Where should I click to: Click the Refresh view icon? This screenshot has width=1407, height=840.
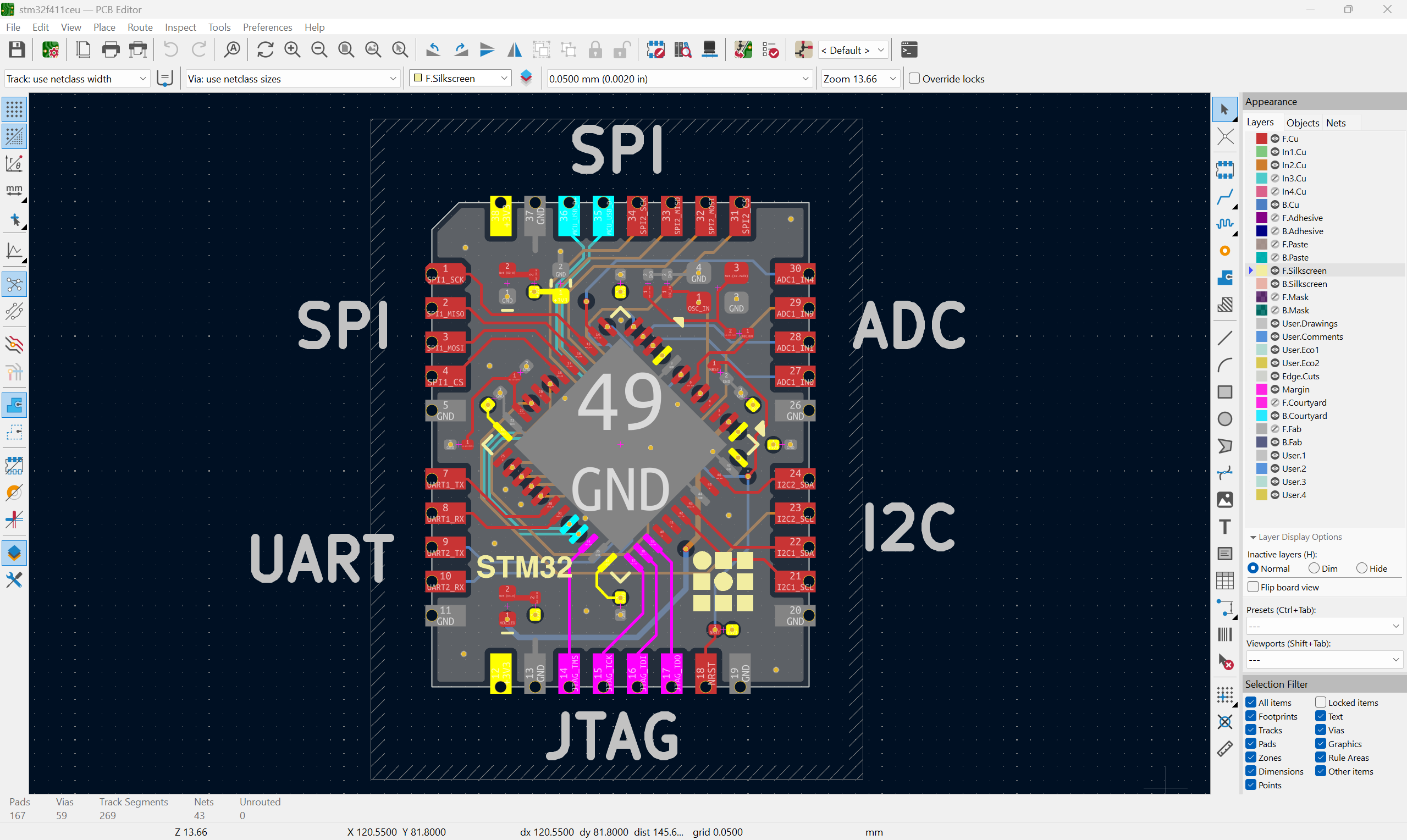265,50
